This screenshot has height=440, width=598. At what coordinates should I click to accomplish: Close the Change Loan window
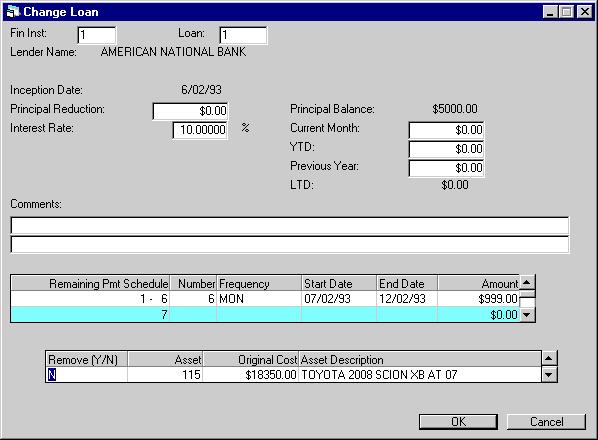[584, 12]
